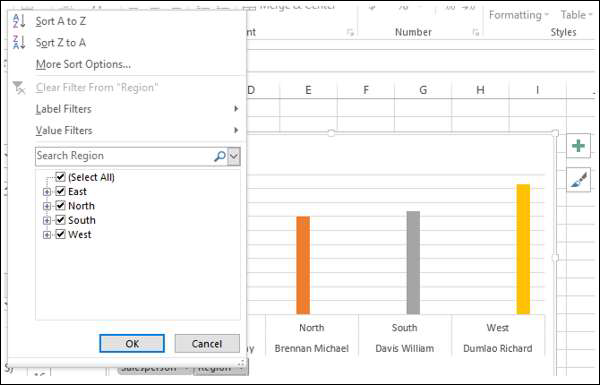Click the South axis category label
The width and height of the screenshot is (600, 385).
click(404, 328)
